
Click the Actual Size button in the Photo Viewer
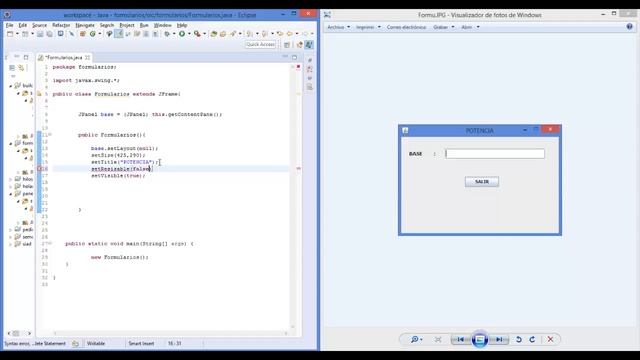click(x=438, y=339)
